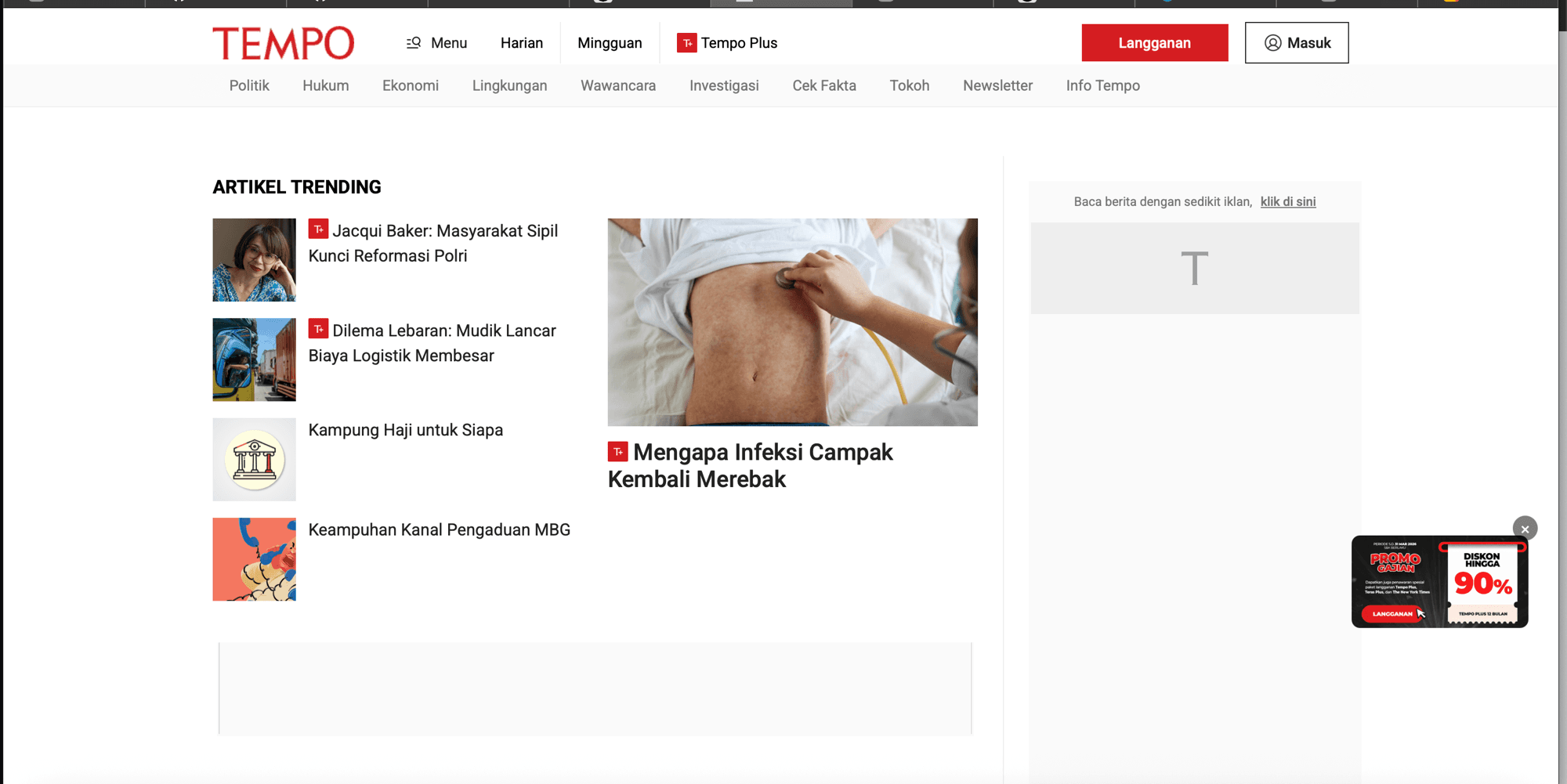Click the T+ badge beside Mengapa Infeksi Campak
The image size is (1567, 784).
[617, 450]
